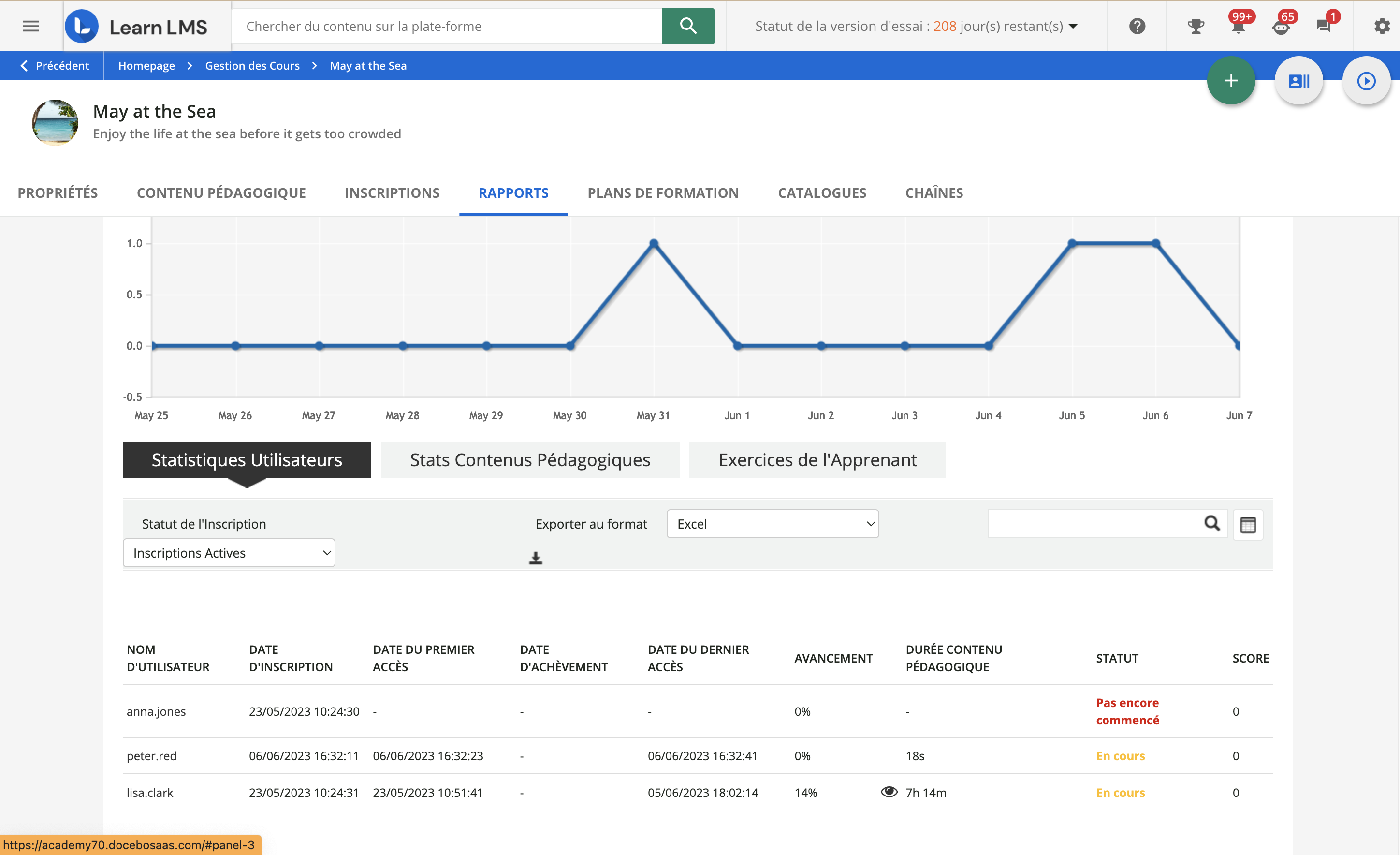Image resolution: width=1400 pixels, height=855 pixels.
Task: Click 18s duration for peter.red
Action: tap(915, 755)
